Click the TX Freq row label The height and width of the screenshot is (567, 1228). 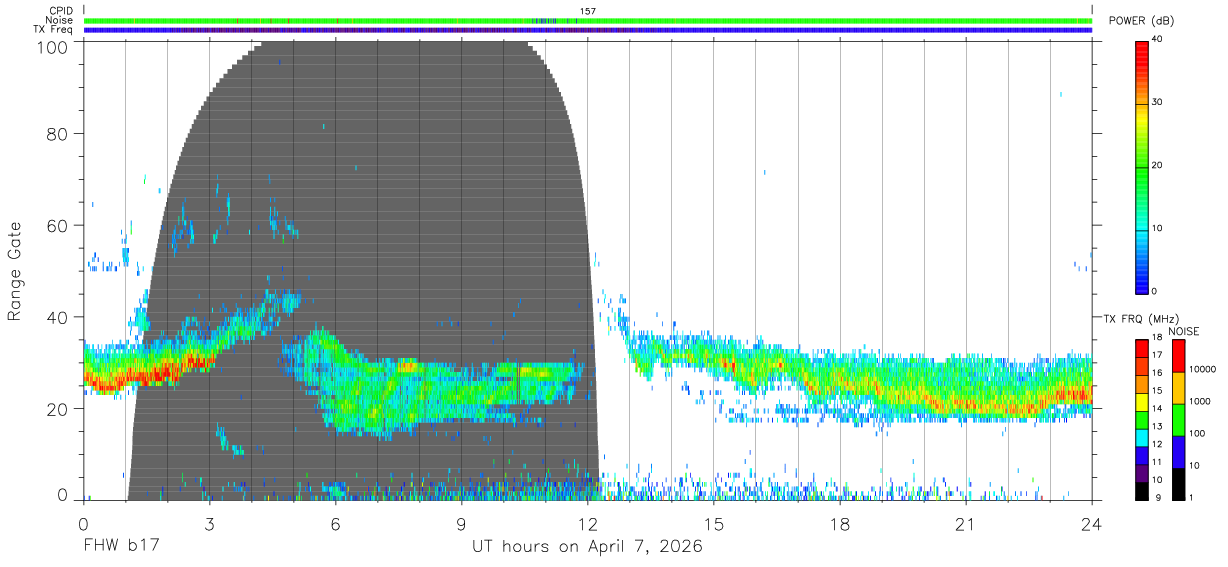(x=54, y=30)
